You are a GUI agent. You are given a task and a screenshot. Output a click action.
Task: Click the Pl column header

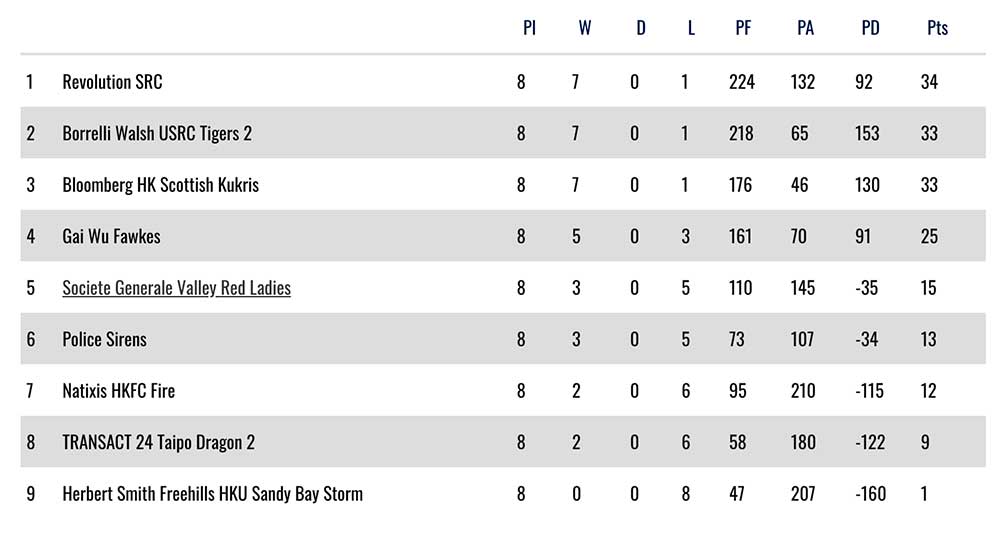(529, 28)
